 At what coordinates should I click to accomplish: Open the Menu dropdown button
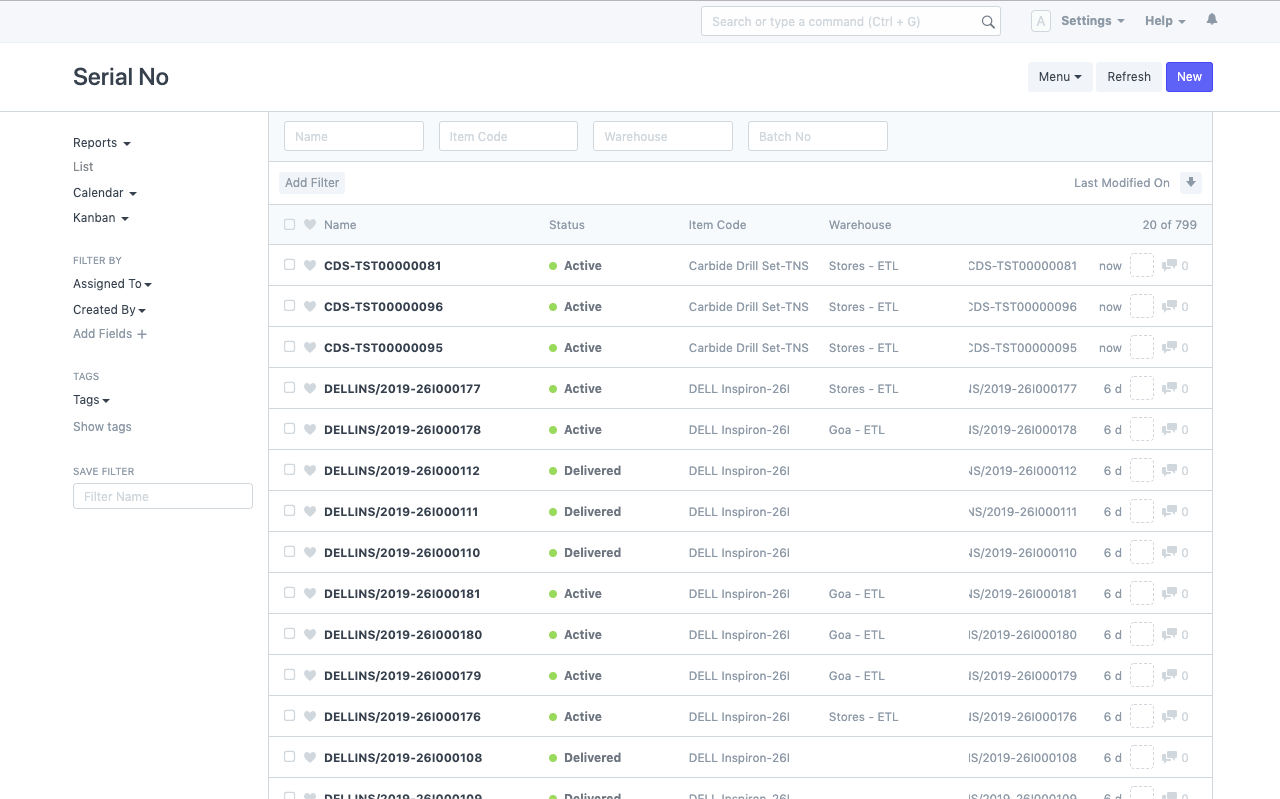click(1060, 77)
